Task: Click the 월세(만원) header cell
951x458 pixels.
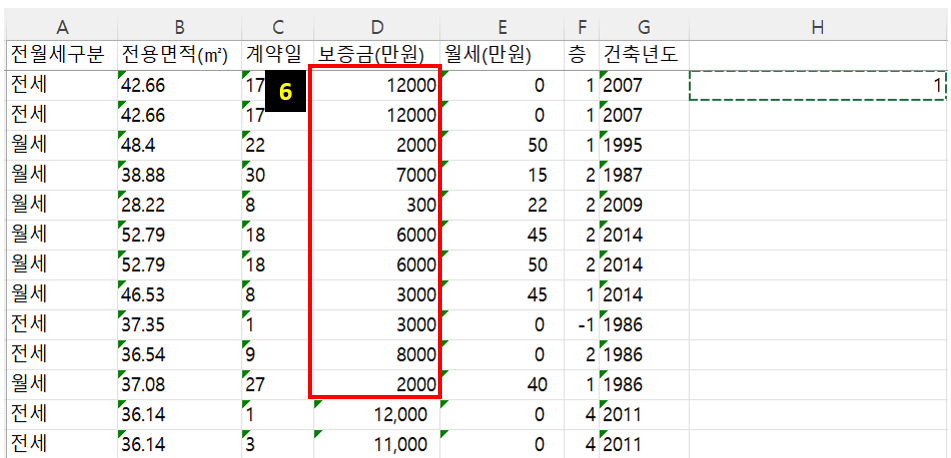Action: coord(502,55)
